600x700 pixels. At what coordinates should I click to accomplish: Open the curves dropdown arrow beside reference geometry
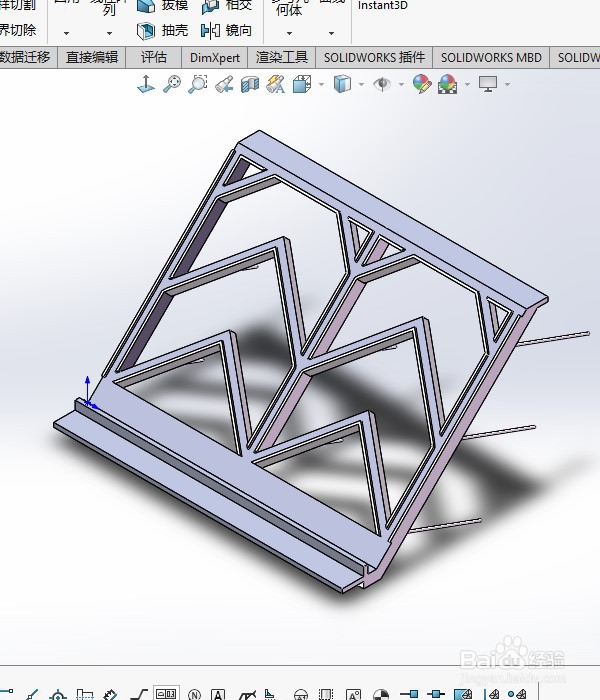coord(331,33)
